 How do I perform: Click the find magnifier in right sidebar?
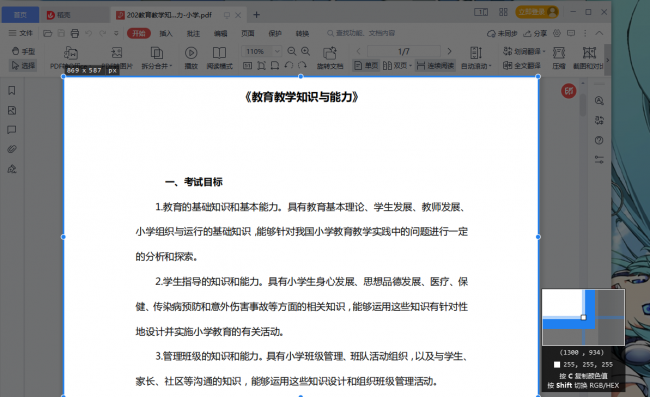(599, 101)
